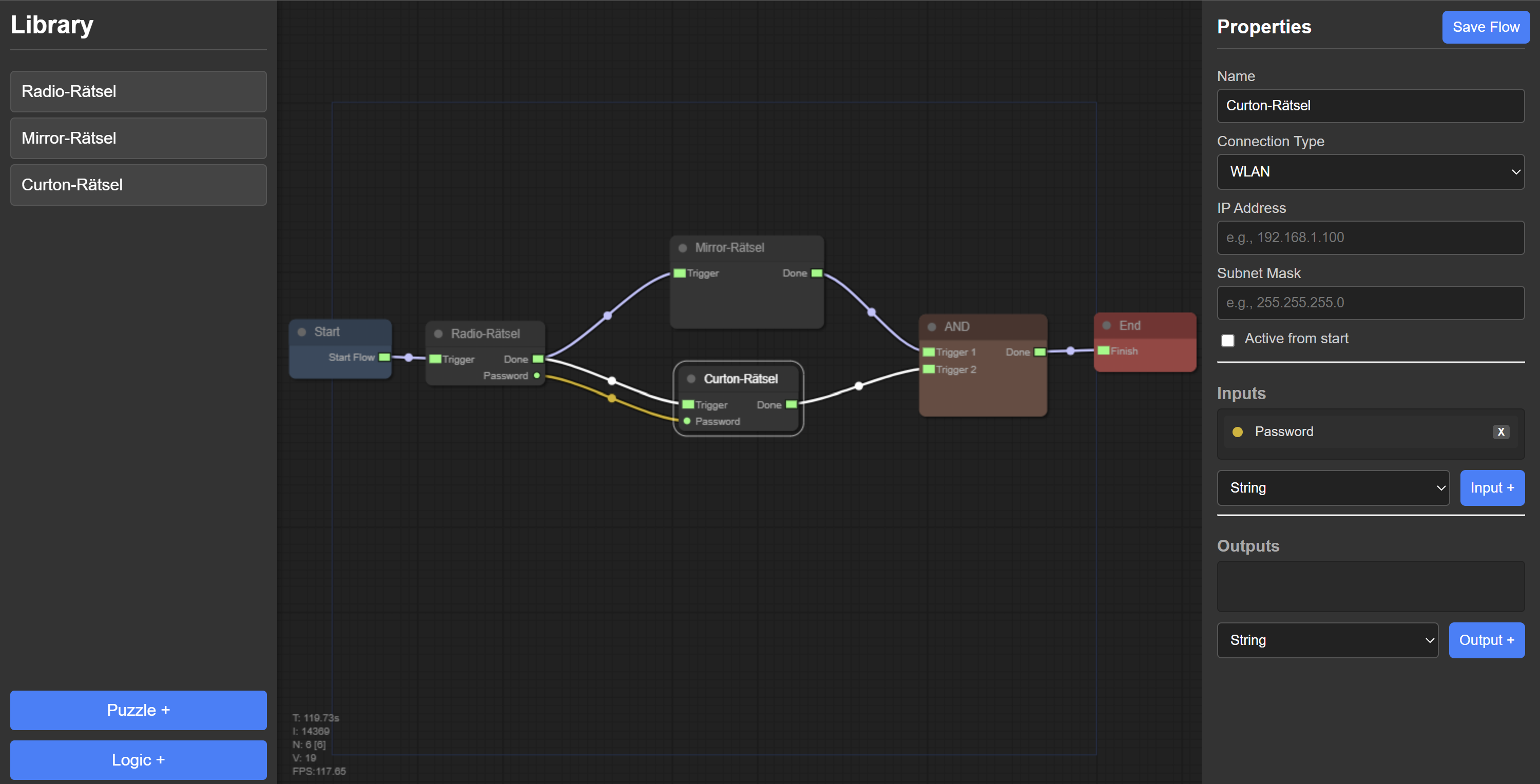Click the Start Flow output port
The width and height of the screenshot is (1540, 784).
384,357
